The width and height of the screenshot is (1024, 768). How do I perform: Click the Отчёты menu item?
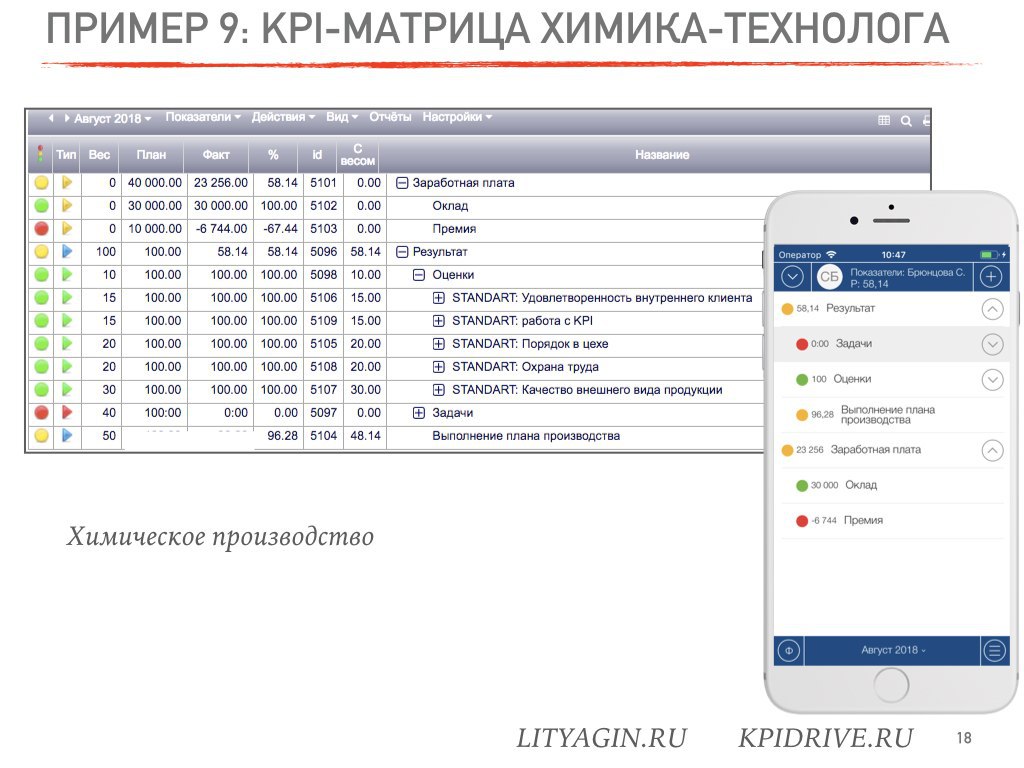(390, 117)
